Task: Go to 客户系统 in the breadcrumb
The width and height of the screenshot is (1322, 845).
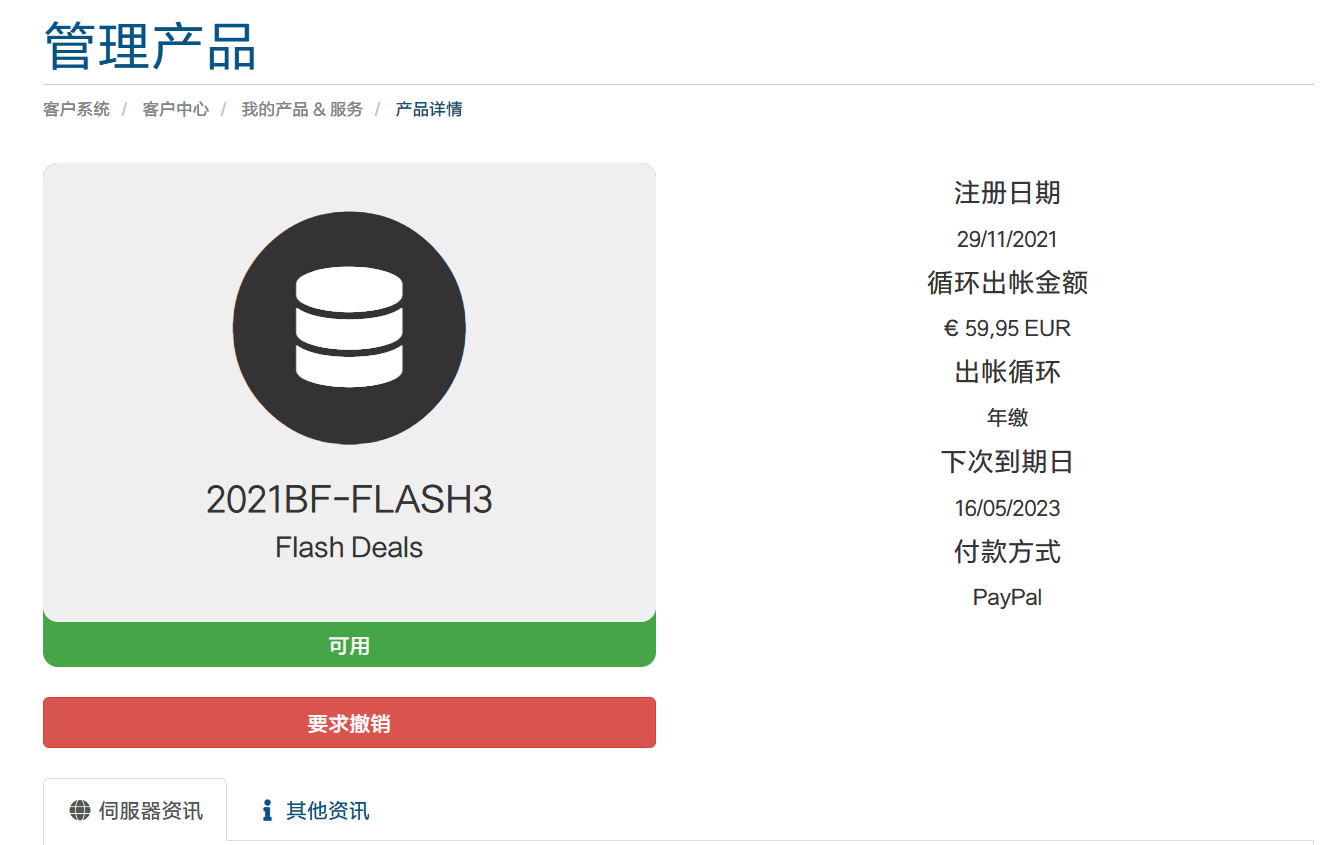Action: pyautogui.click(x=76, y=109)
